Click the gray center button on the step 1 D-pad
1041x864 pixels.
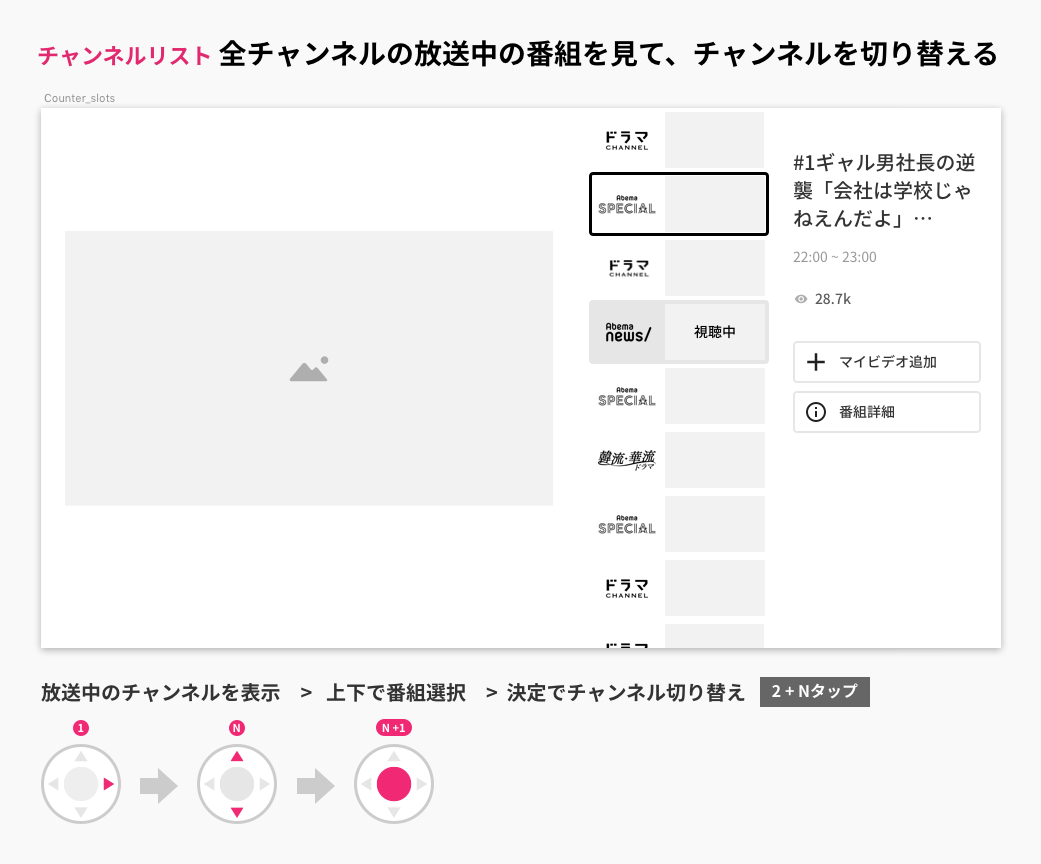tap(81, 784)
